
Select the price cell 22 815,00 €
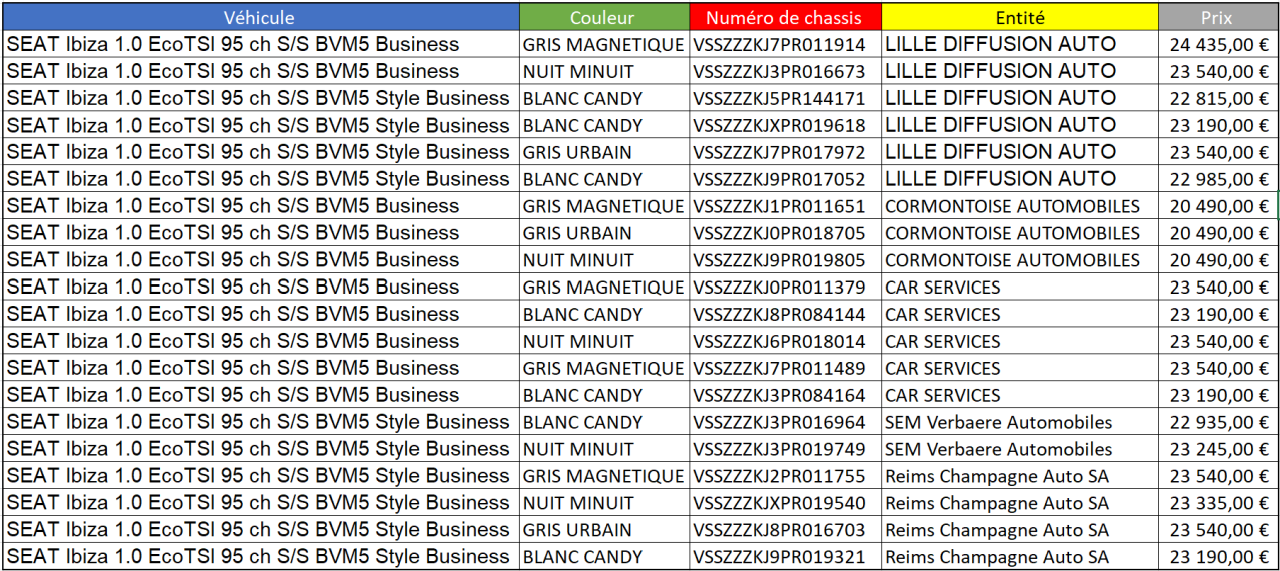[1216, 99]
